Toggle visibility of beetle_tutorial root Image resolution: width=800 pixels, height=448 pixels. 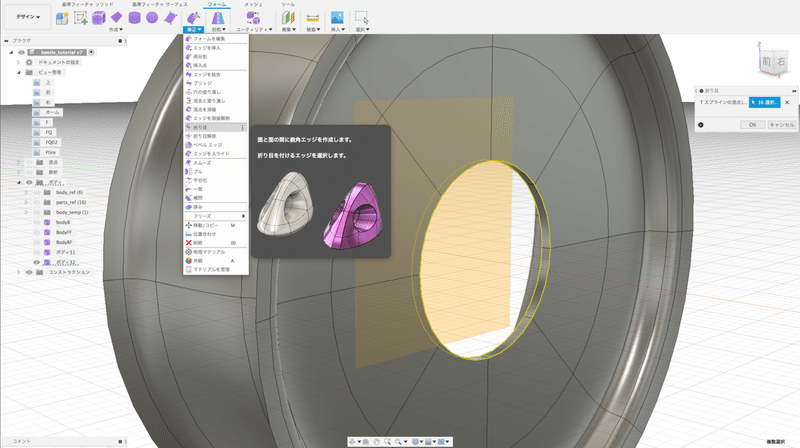click(x=21, y=53)
